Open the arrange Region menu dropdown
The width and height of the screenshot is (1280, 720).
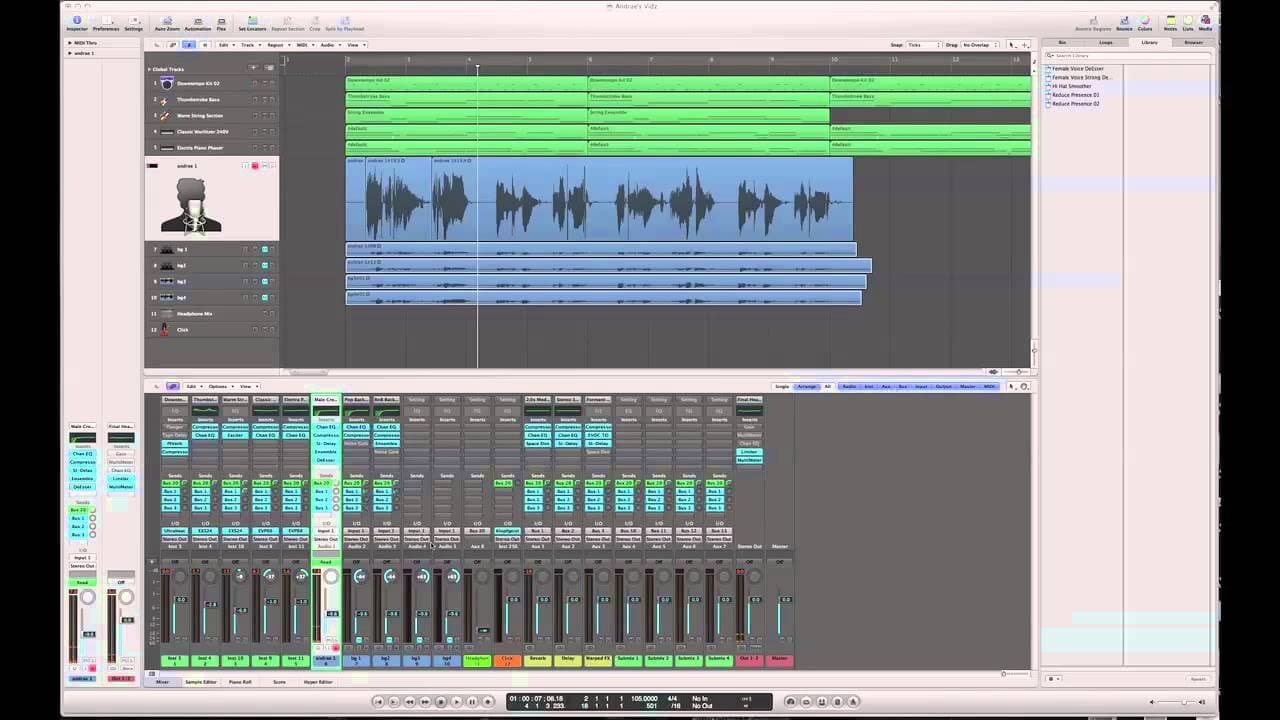(x=277, y=45)
